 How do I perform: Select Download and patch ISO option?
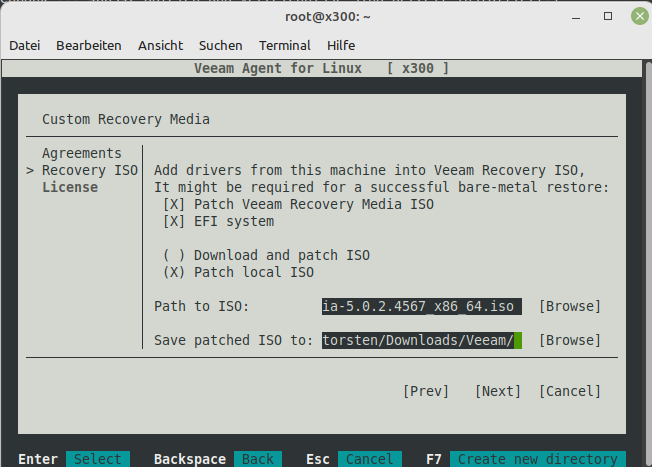266,255
